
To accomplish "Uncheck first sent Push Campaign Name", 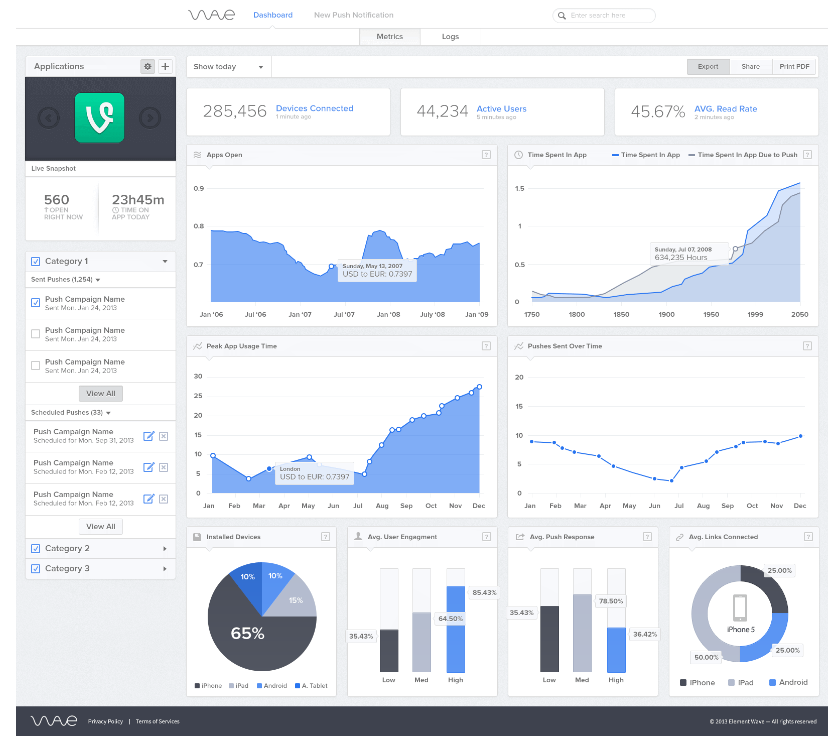I will (x=36, y=303).
